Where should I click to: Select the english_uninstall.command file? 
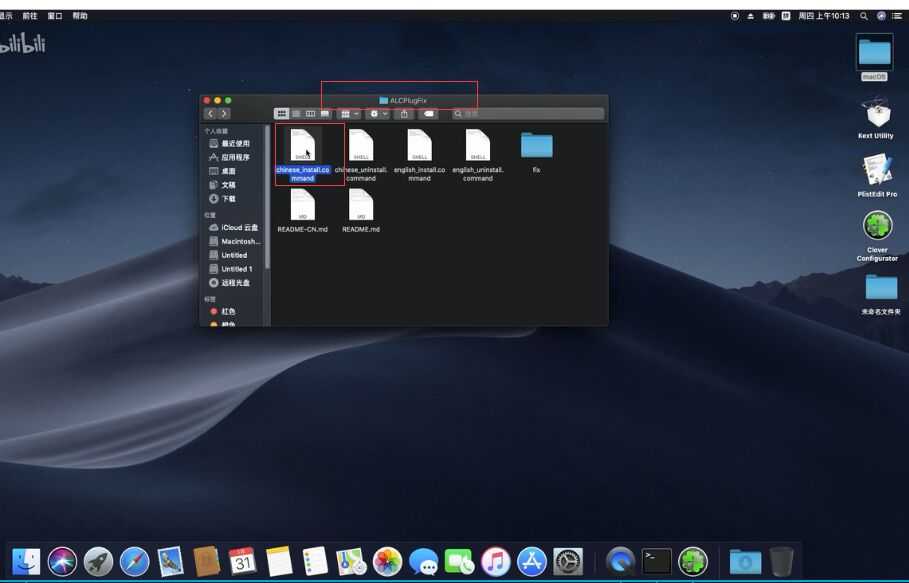pos(478,155)
